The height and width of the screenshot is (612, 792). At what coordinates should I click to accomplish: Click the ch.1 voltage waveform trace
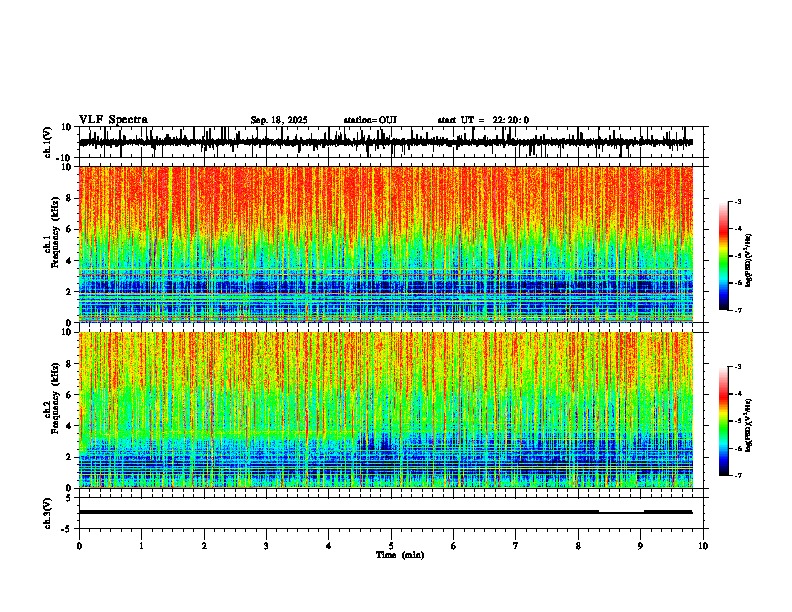tap(385, 142)
